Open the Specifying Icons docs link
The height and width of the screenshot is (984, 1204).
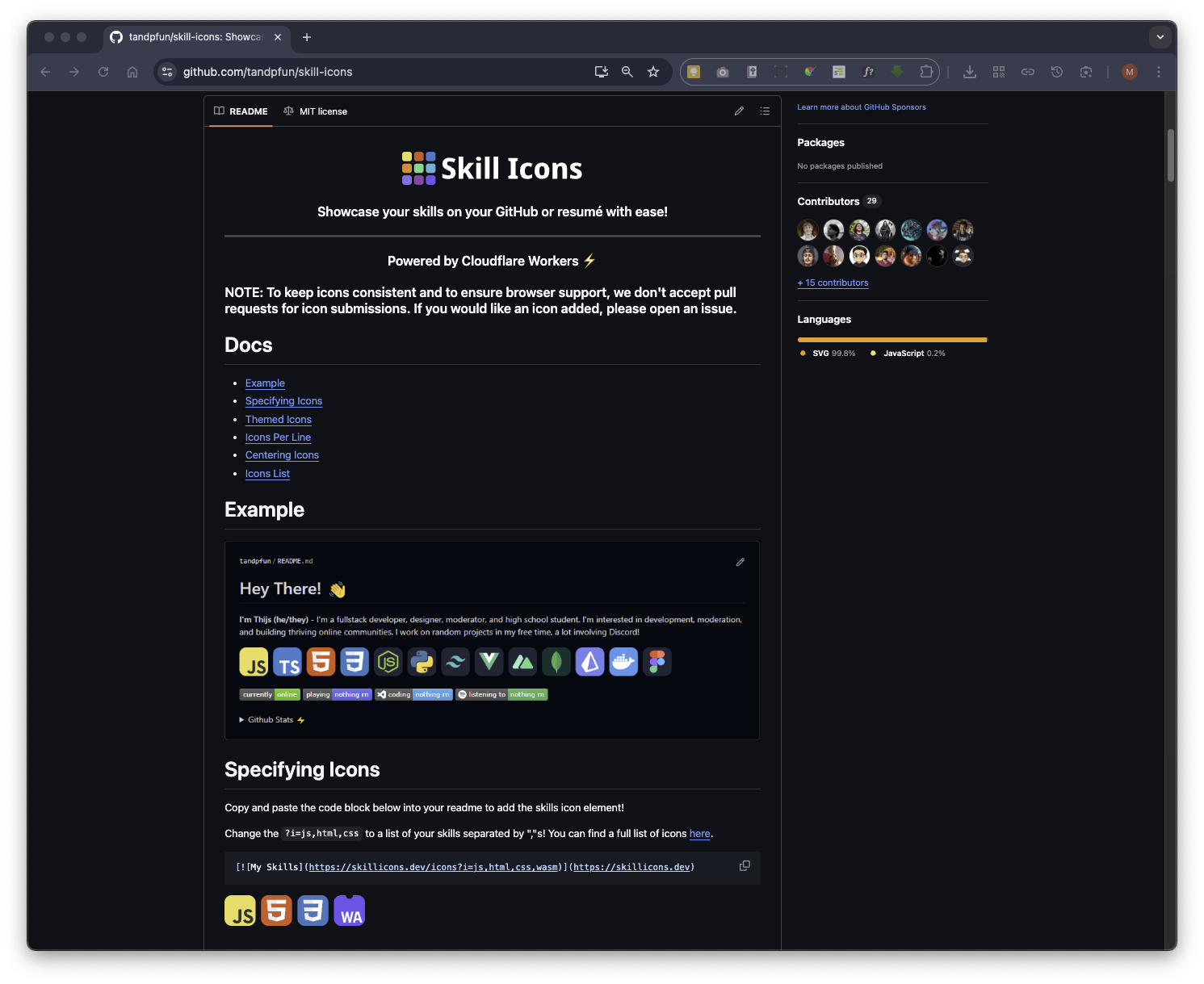tap(283, 401)
